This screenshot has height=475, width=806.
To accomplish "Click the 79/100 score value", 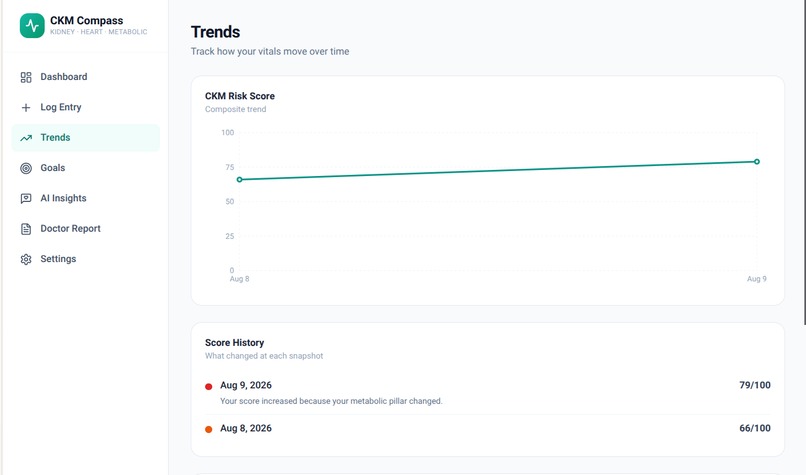I will (755, 385).
